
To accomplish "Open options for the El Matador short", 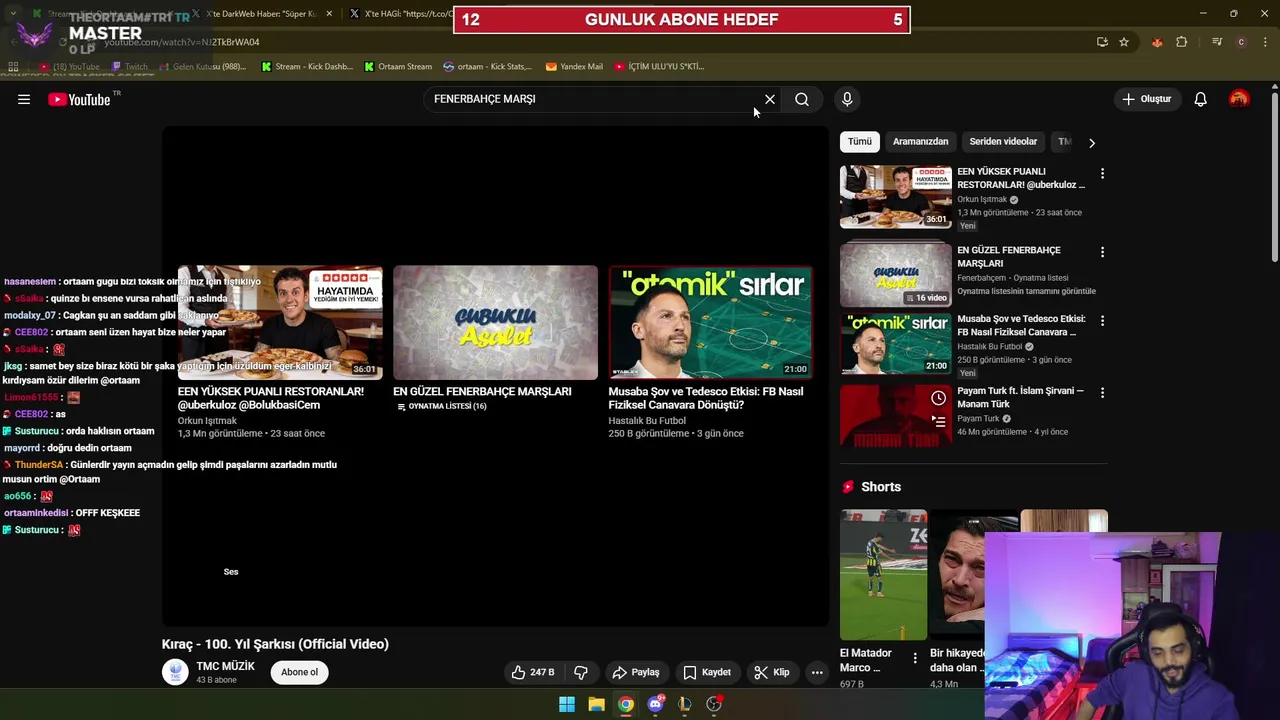I will pos(914,657).
